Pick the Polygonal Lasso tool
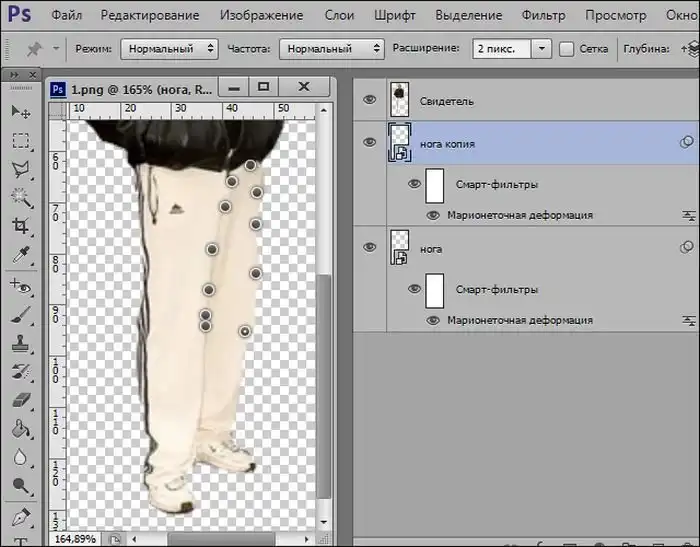The width and height of the screenshot is (700, 547). (20, 169)
